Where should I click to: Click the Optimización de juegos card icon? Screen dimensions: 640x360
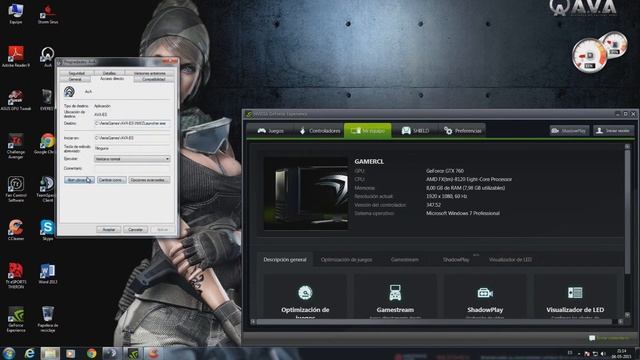[x=305, y=292]
